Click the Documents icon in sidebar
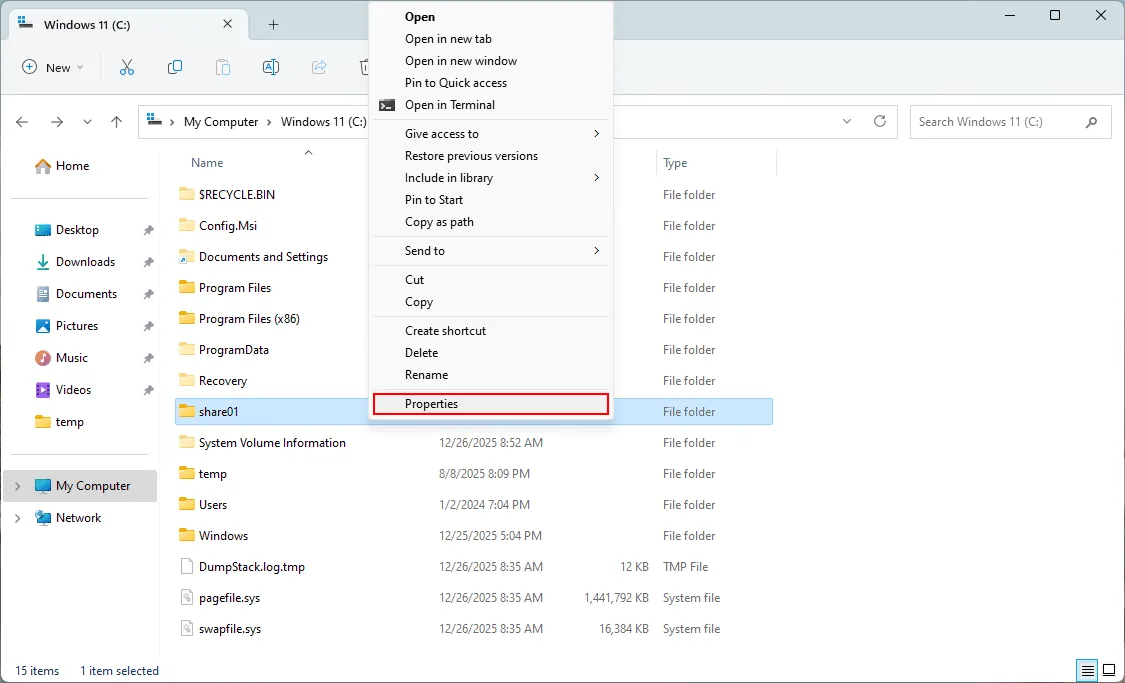The width and height of the screenshot is (1125, 683). pyautogui.click(x=43, y=293)
